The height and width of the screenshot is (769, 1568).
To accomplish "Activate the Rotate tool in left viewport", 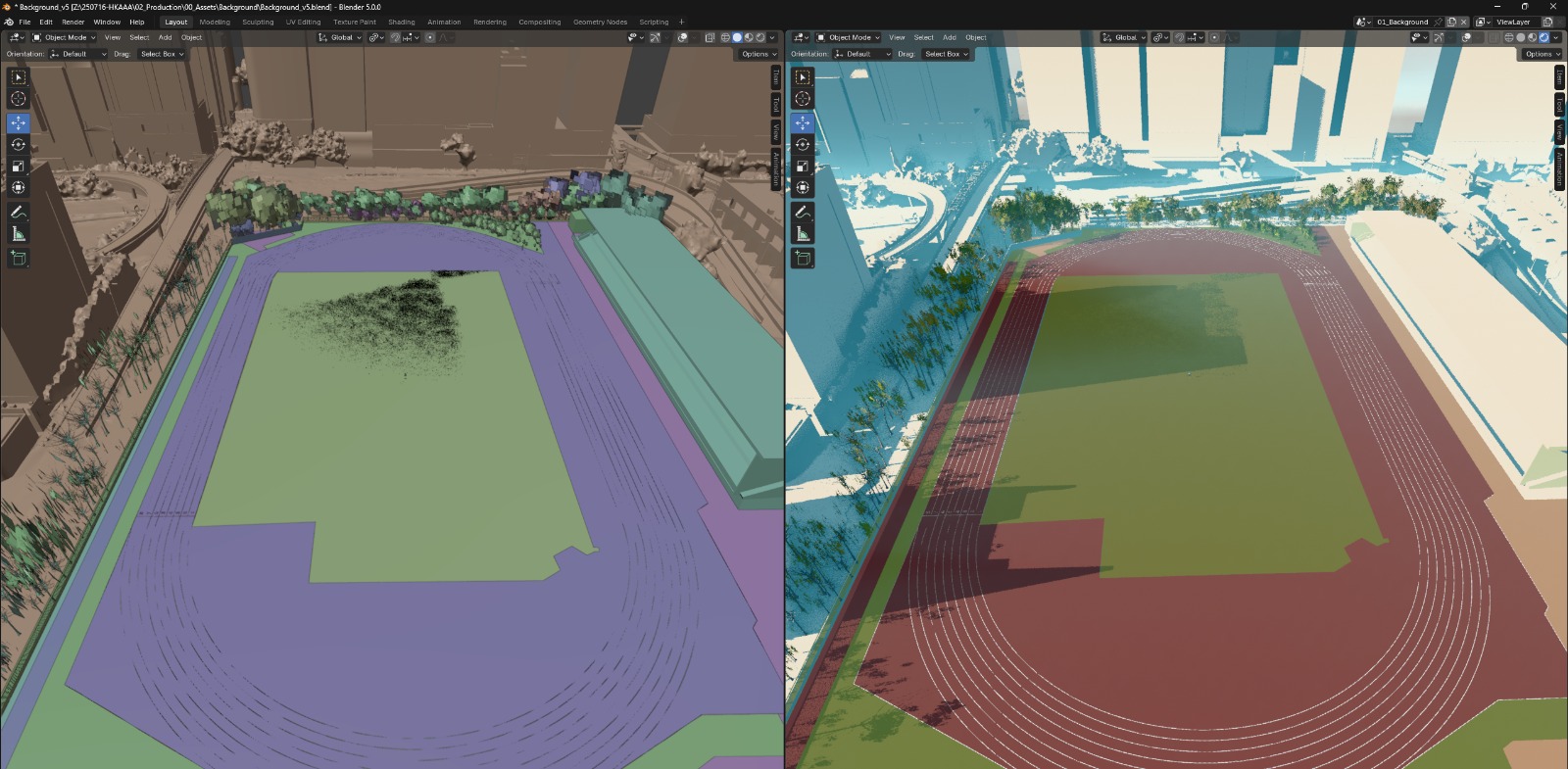I will 18,144.
